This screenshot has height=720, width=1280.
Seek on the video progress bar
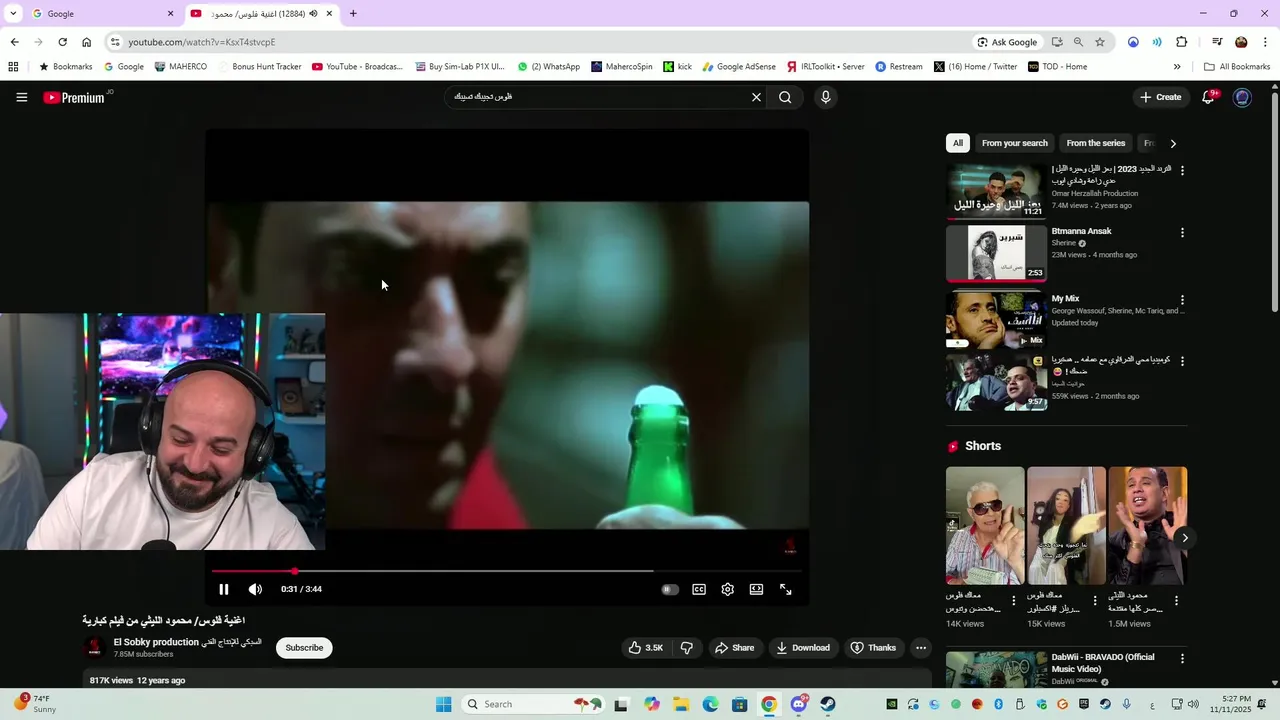click(x=507, y=571)
